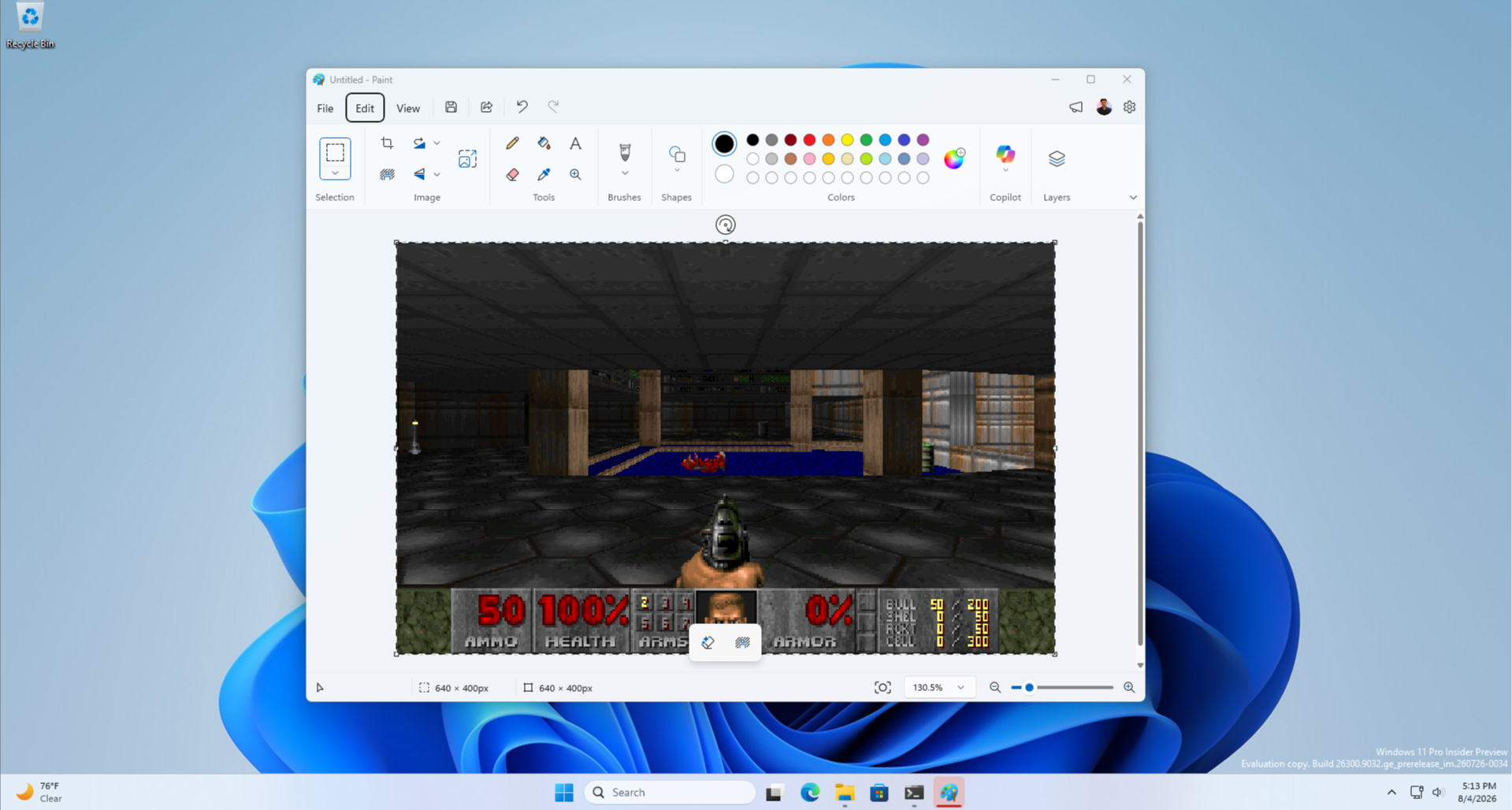Toggle the Layers panel
This screenshot has width=1512, height=810.
pyautogui.click(x=1057, y=158)
